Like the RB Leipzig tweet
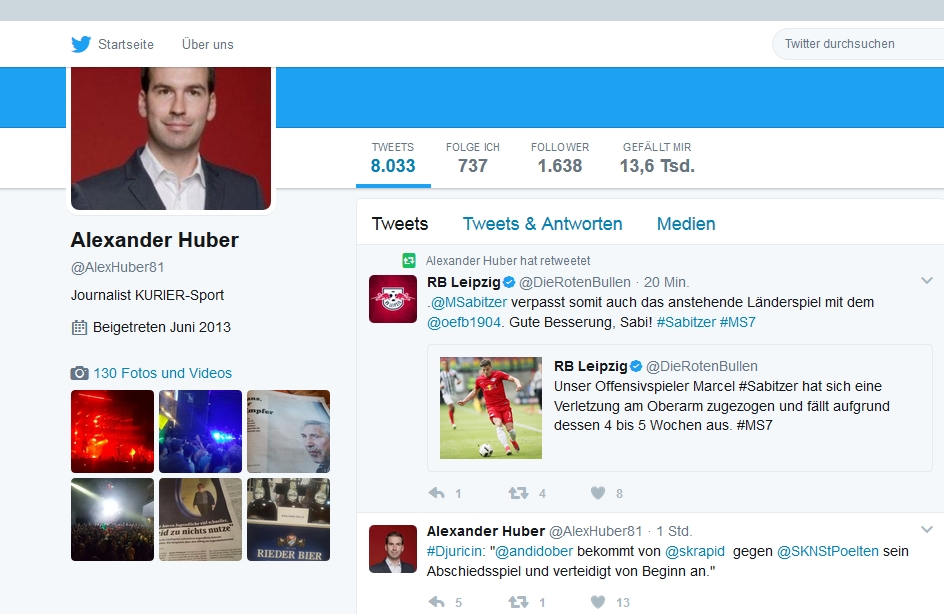Screen dimensions: 944x614 [x=598, y=494]
